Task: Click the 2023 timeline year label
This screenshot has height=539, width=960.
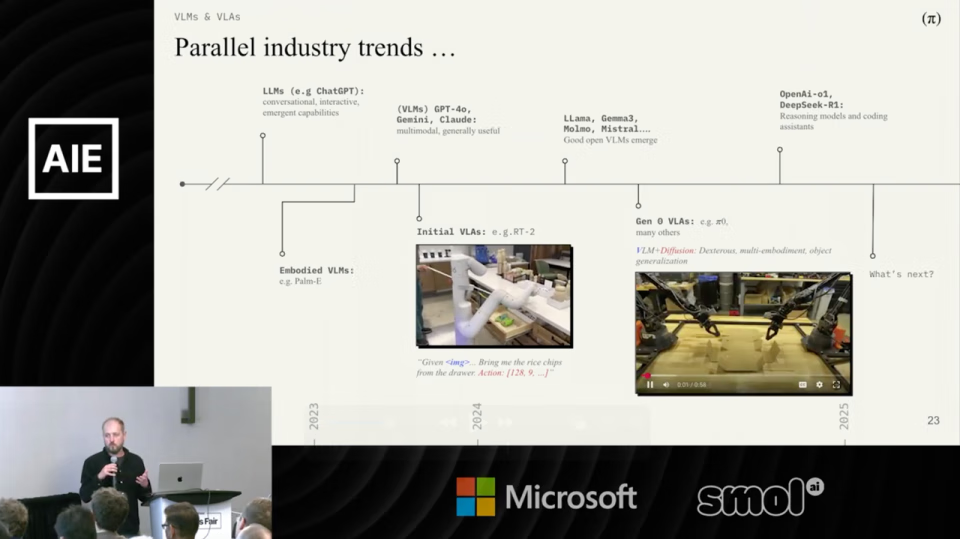Action: click(x=313, y=416)
